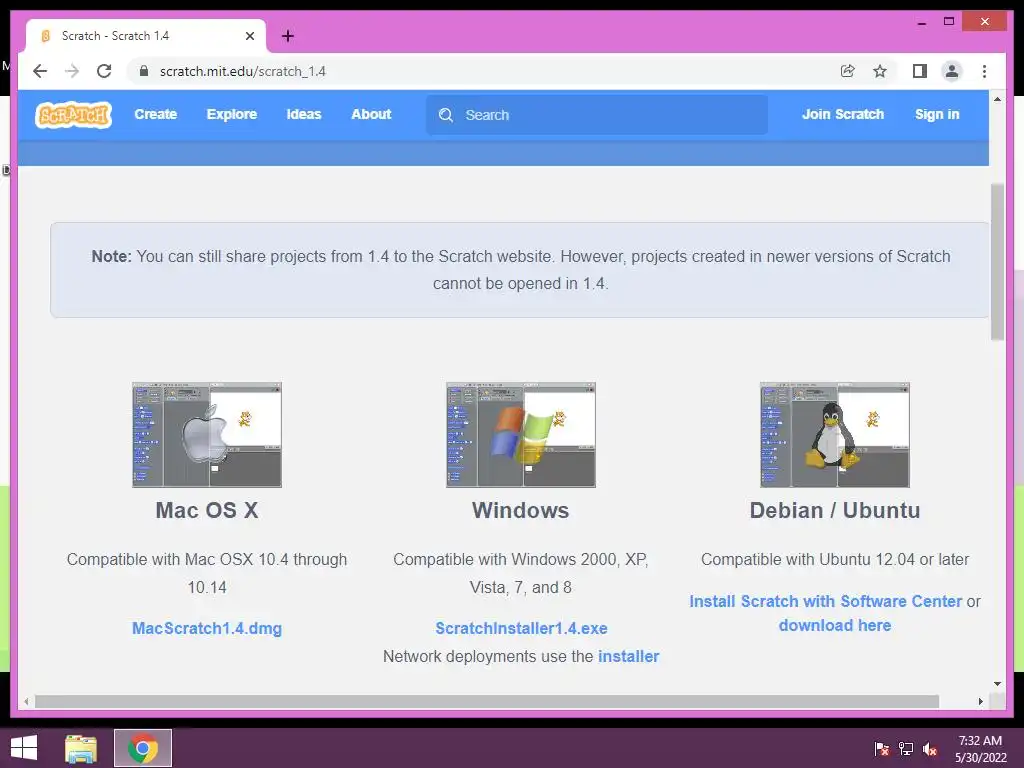Image resolution: width=1024 pixels, height=768 pixels.
Task: Click the scroll down arrow
Action: (997, 684)
